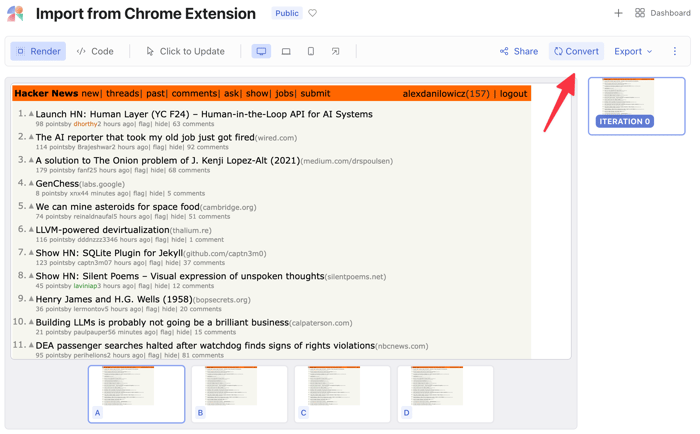
Task: Open the Dashboard
Action: (662, 13)
